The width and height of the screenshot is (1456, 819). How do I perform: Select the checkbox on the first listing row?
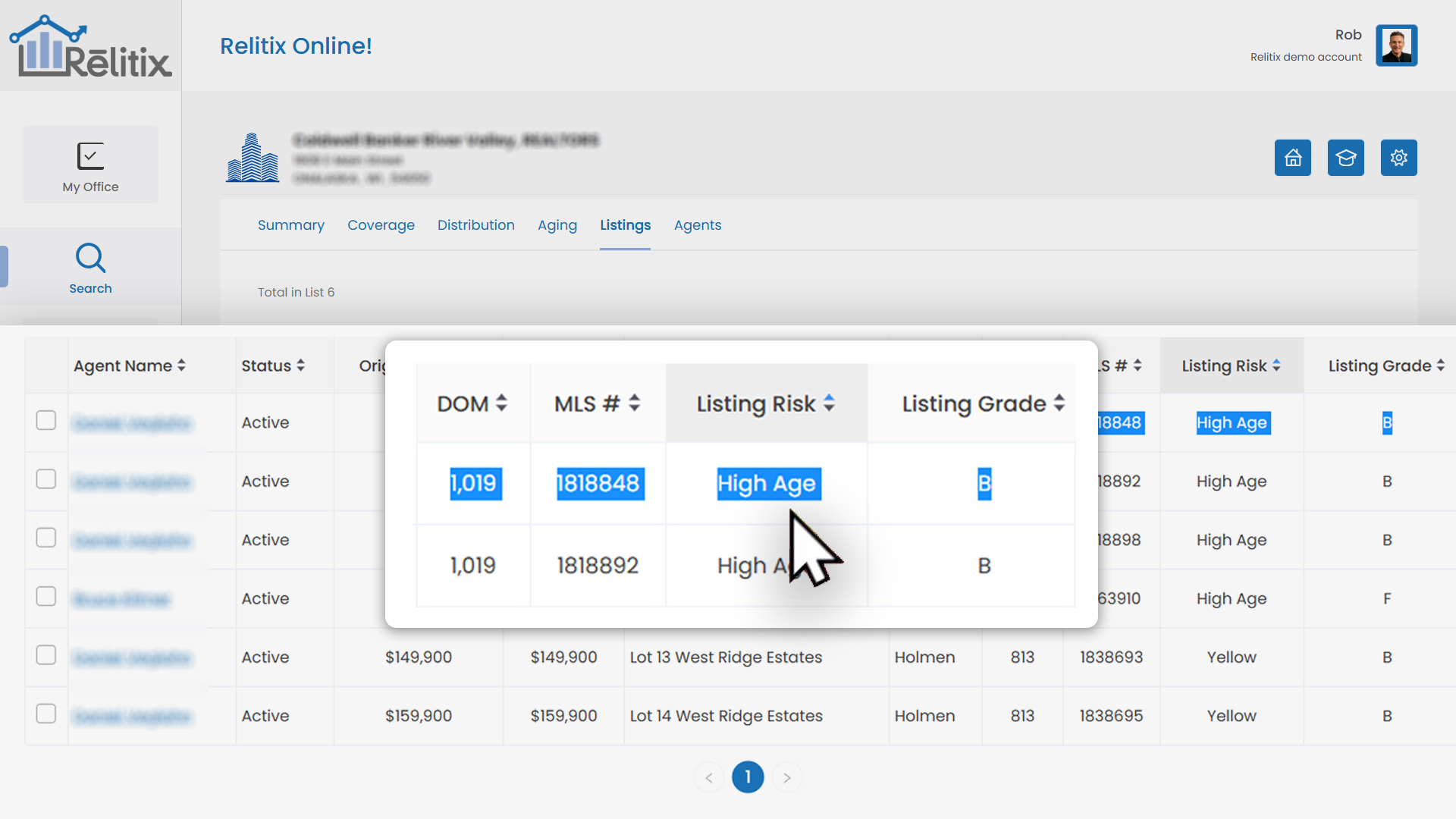pyautogui.click(x=46, y=419)
